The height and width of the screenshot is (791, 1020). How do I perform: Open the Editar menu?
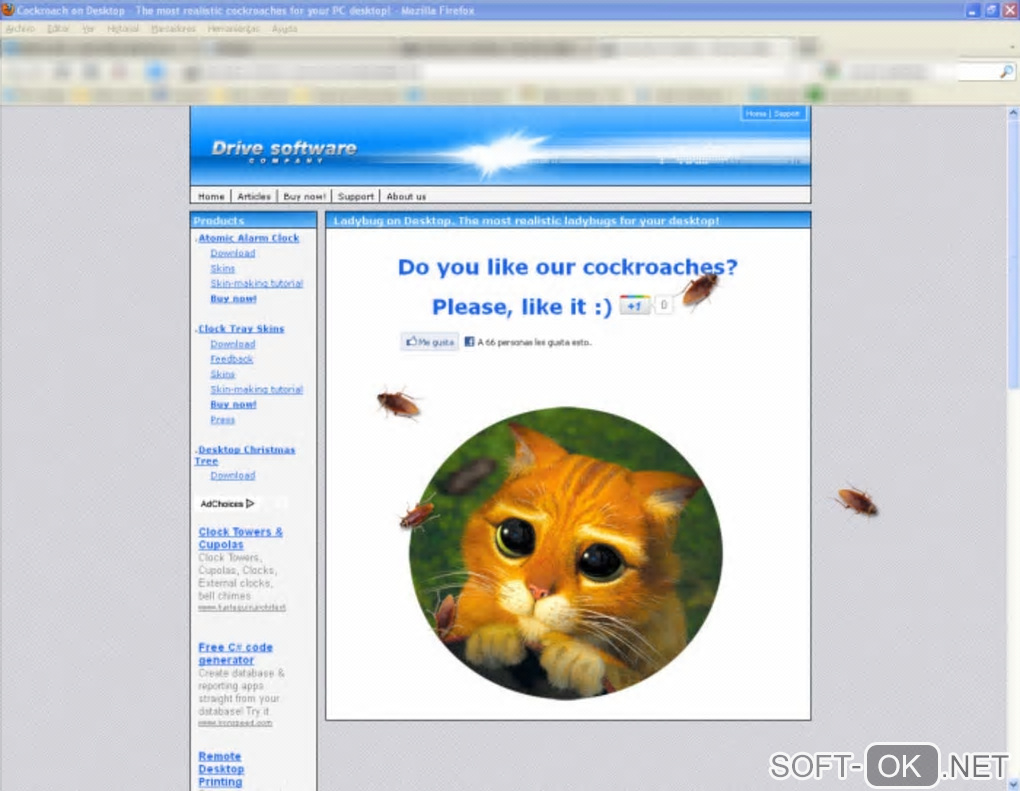[x=58, y=29]
